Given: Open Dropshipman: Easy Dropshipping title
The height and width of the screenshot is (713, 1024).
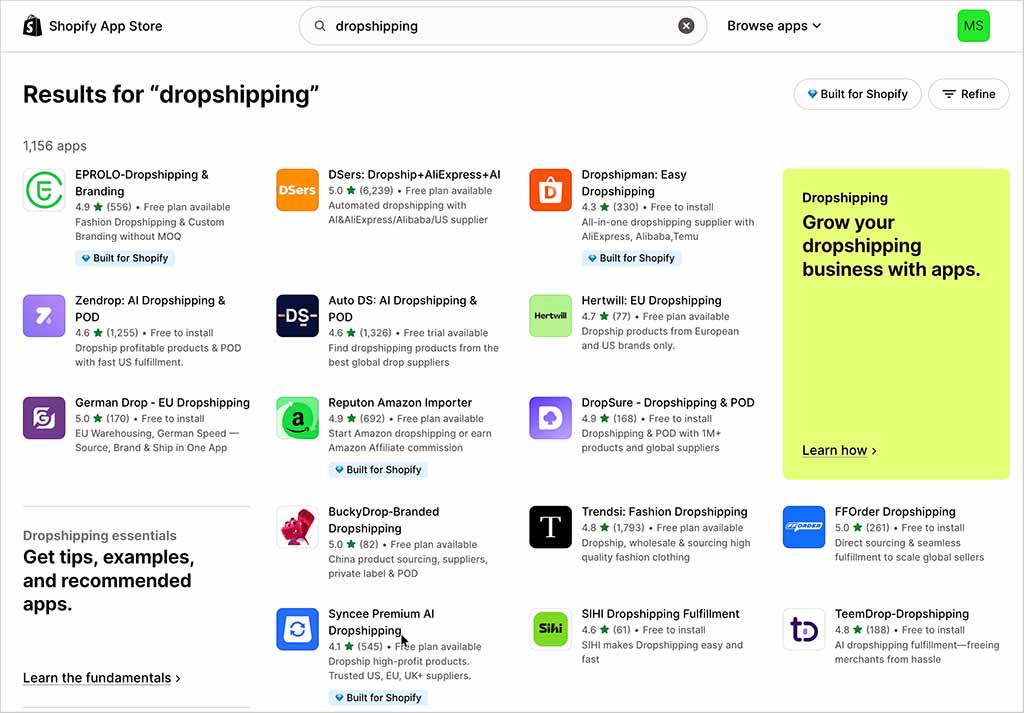Looking at the screenshot, I should click(634, 183).
